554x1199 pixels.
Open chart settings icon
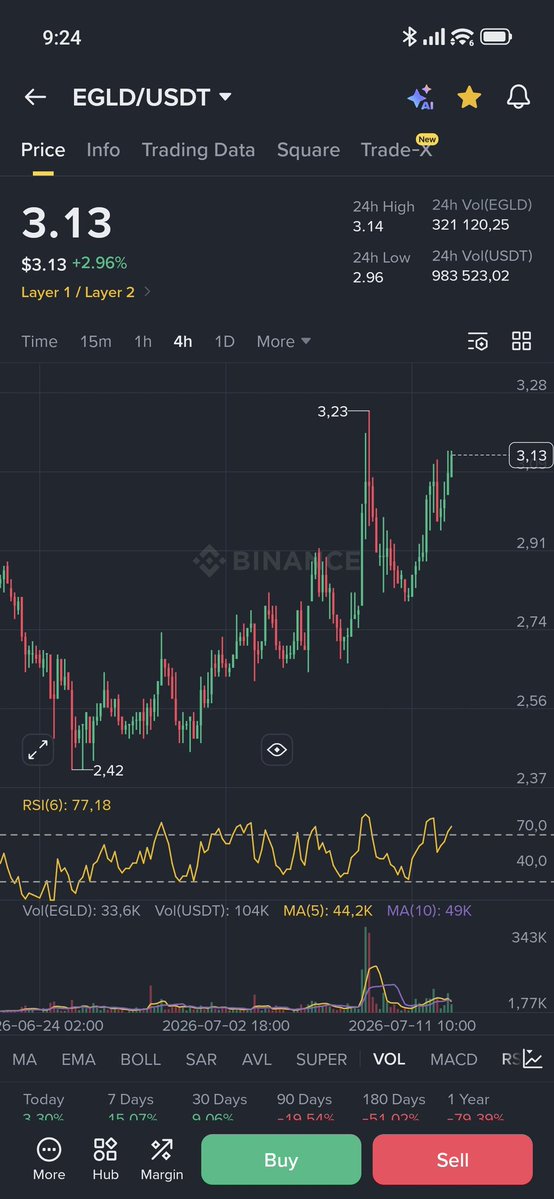pyautogui.click(x=477, y=342)
